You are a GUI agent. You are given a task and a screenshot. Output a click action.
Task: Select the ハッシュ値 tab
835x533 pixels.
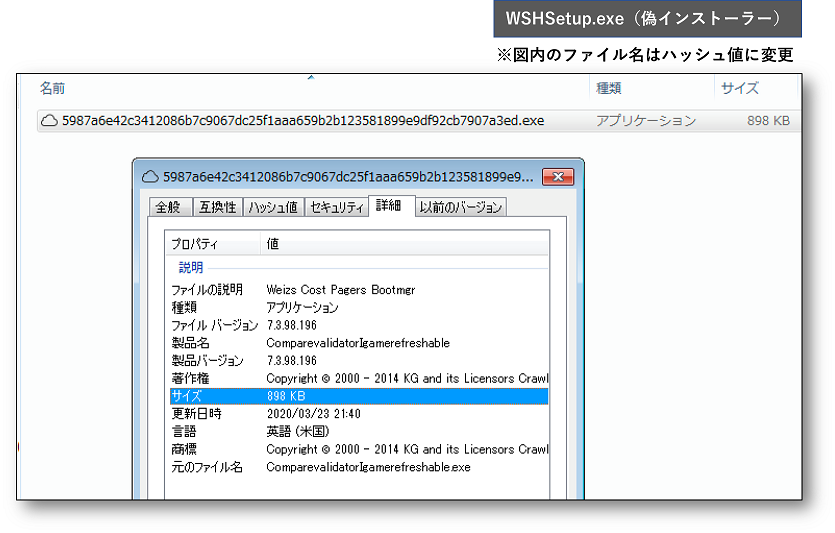pyautogui.click(x=273, y=207)
